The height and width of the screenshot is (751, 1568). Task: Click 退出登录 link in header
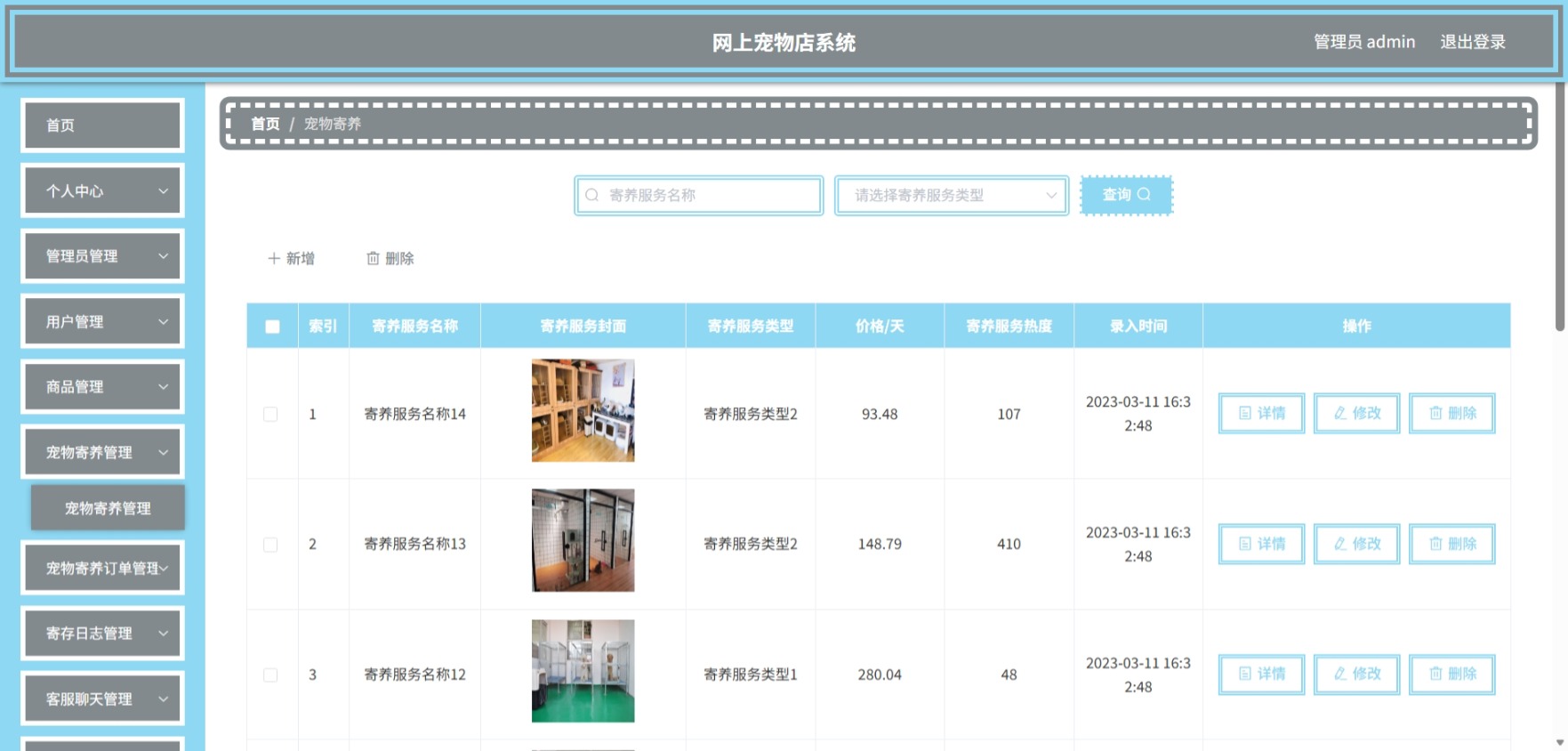point(1473,42)
